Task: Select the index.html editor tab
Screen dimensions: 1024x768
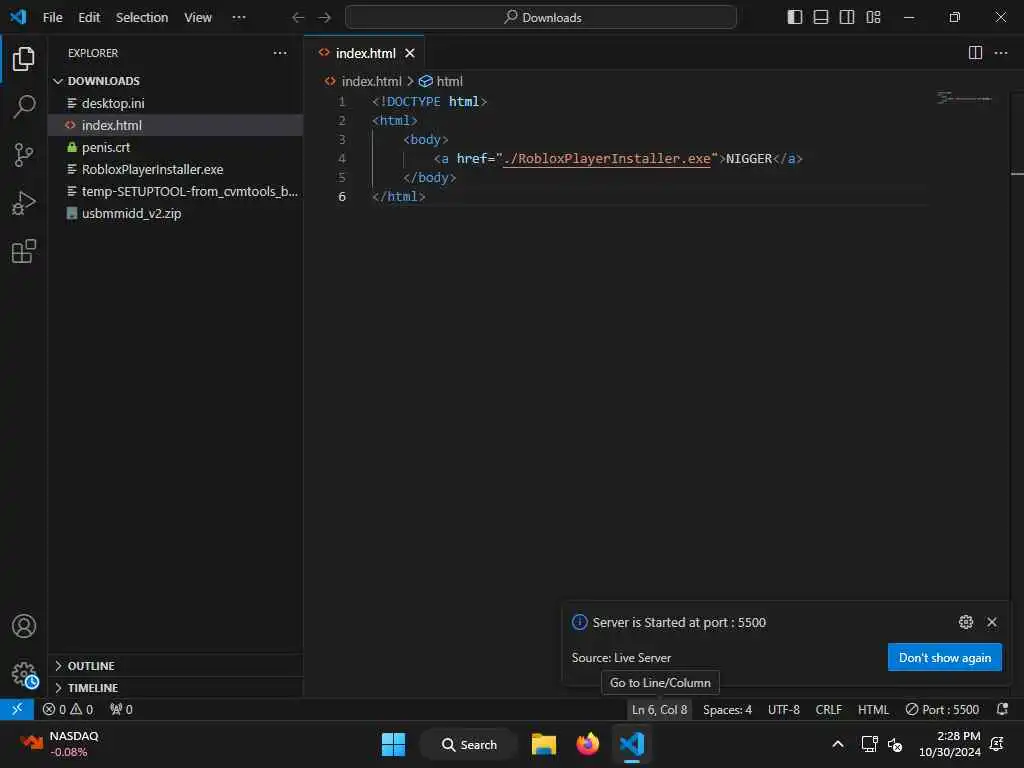Action: (365, 53)
